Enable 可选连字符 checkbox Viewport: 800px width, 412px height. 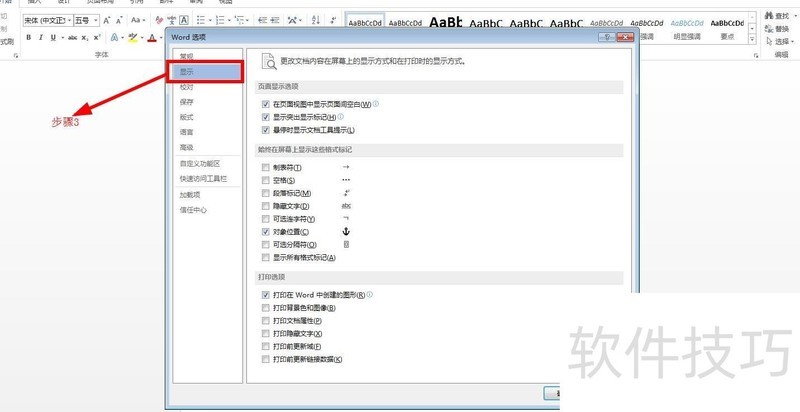click(265, 219)
